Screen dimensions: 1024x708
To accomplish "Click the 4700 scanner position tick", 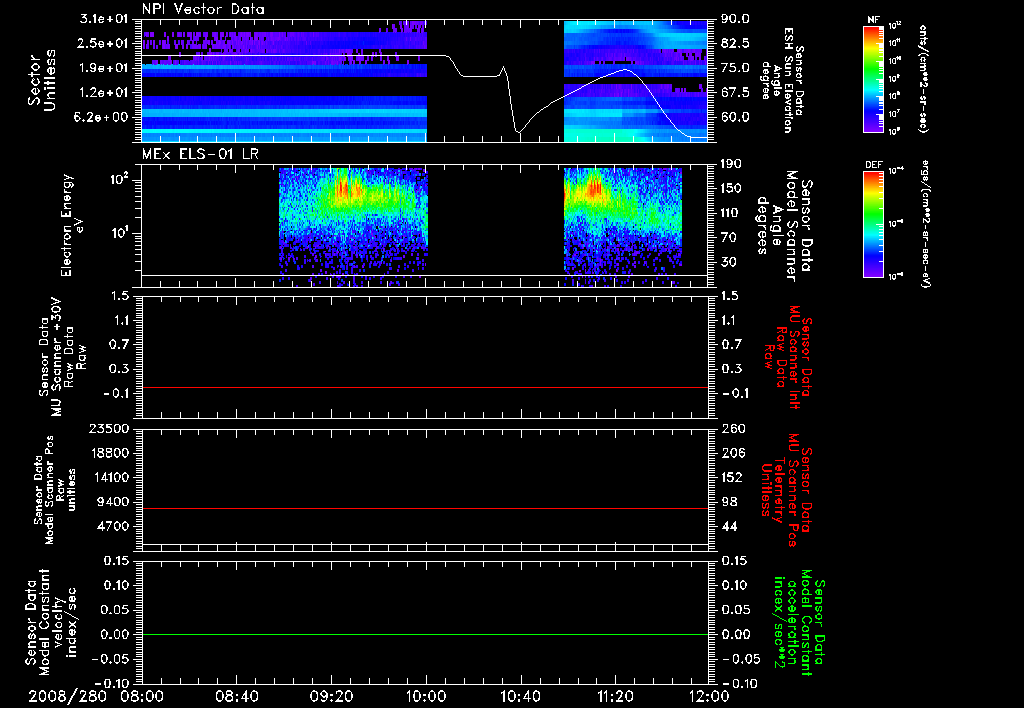I will [113, 526].
